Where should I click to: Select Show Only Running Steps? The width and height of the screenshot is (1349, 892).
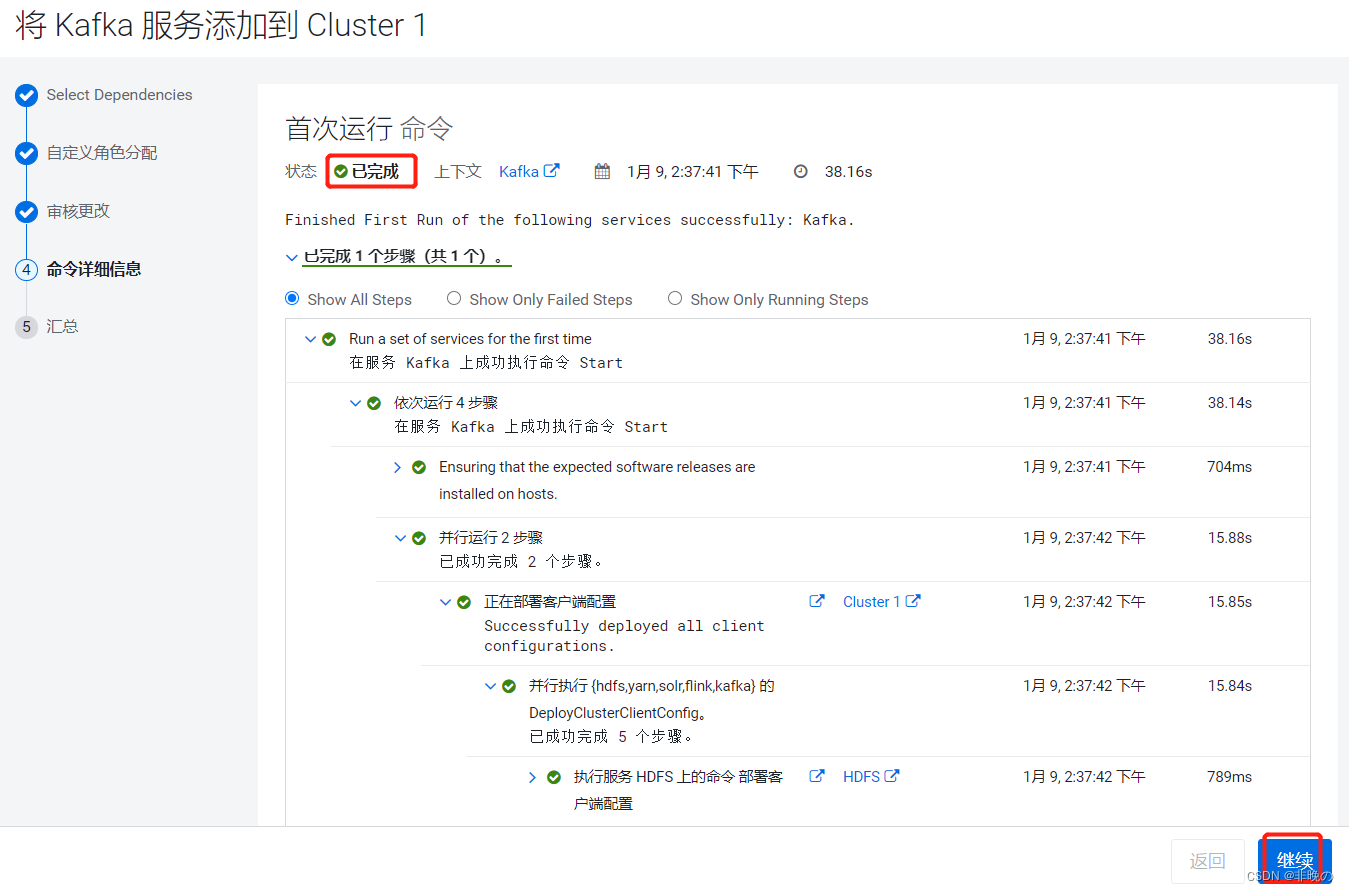(x=675, y=298)
